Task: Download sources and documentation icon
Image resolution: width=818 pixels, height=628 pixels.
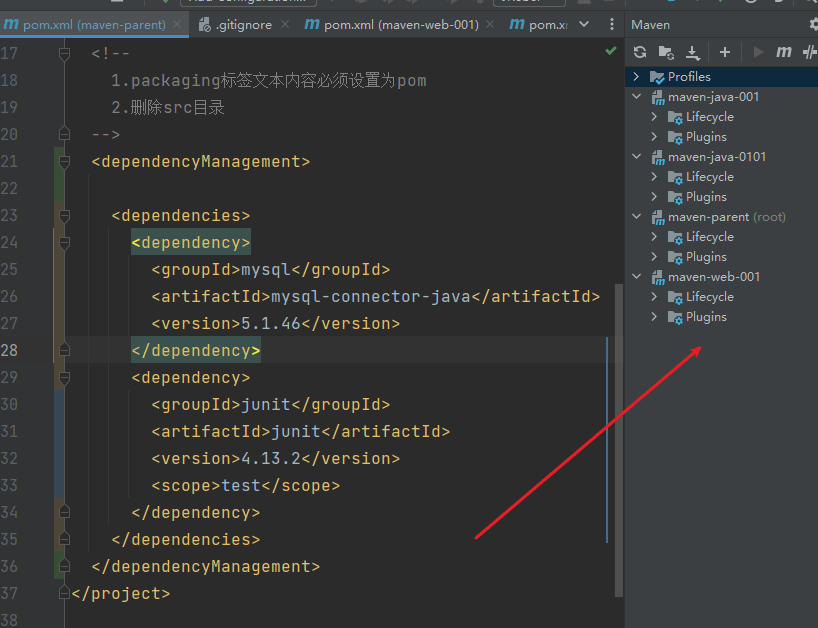Action: pyautogui.click(x=693, y=52)
